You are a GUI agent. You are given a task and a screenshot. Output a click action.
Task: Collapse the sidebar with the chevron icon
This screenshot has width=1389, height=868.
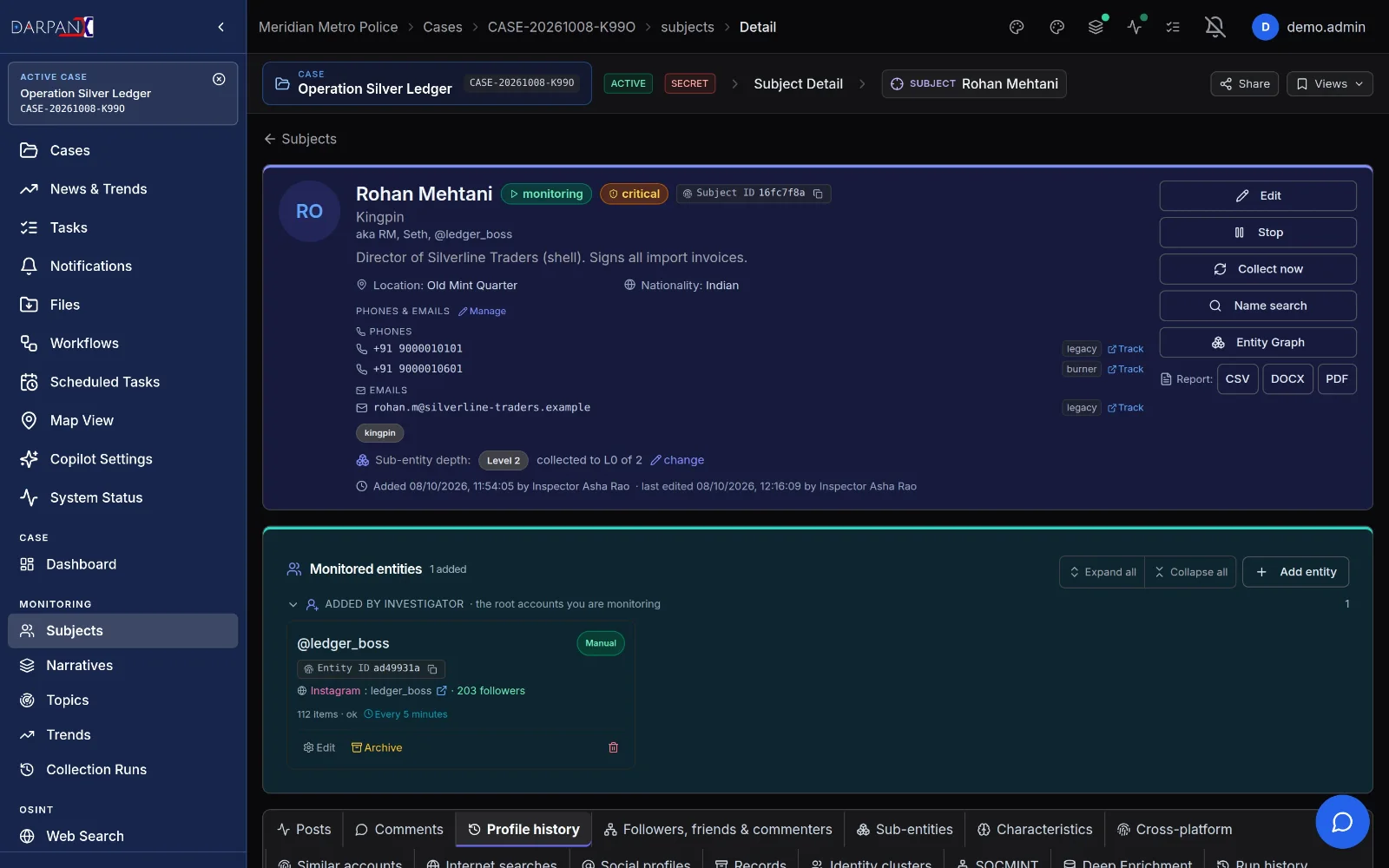click(x=221, y=27)
